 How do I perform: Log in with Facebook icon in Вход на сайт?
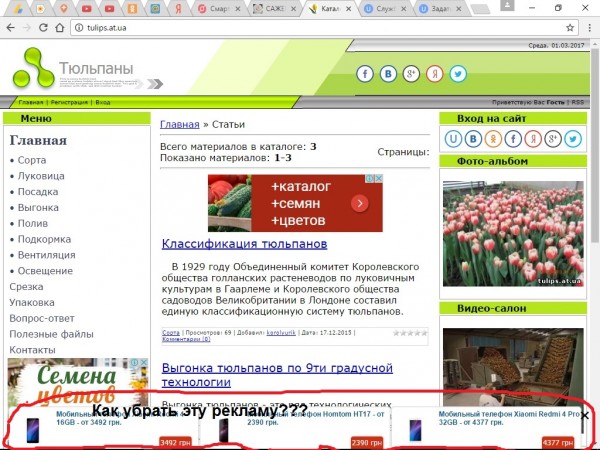pos(513,139)
